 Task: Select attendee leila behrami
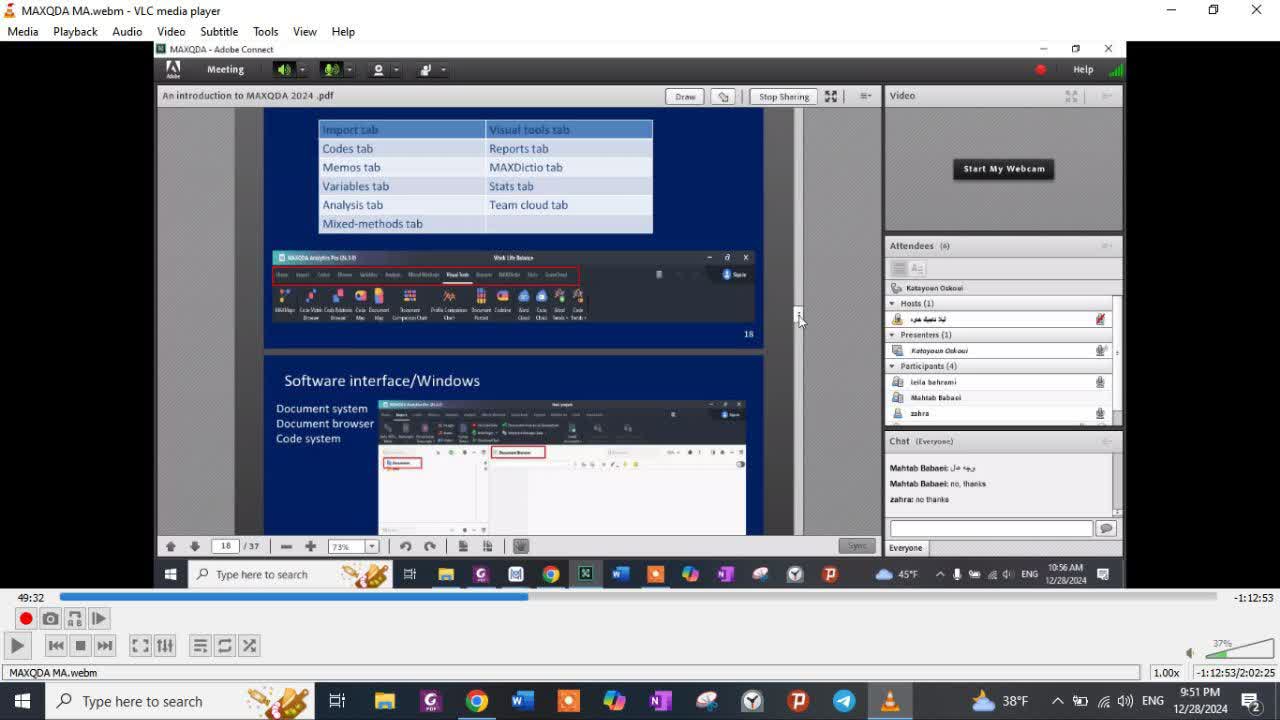point(932,382)
